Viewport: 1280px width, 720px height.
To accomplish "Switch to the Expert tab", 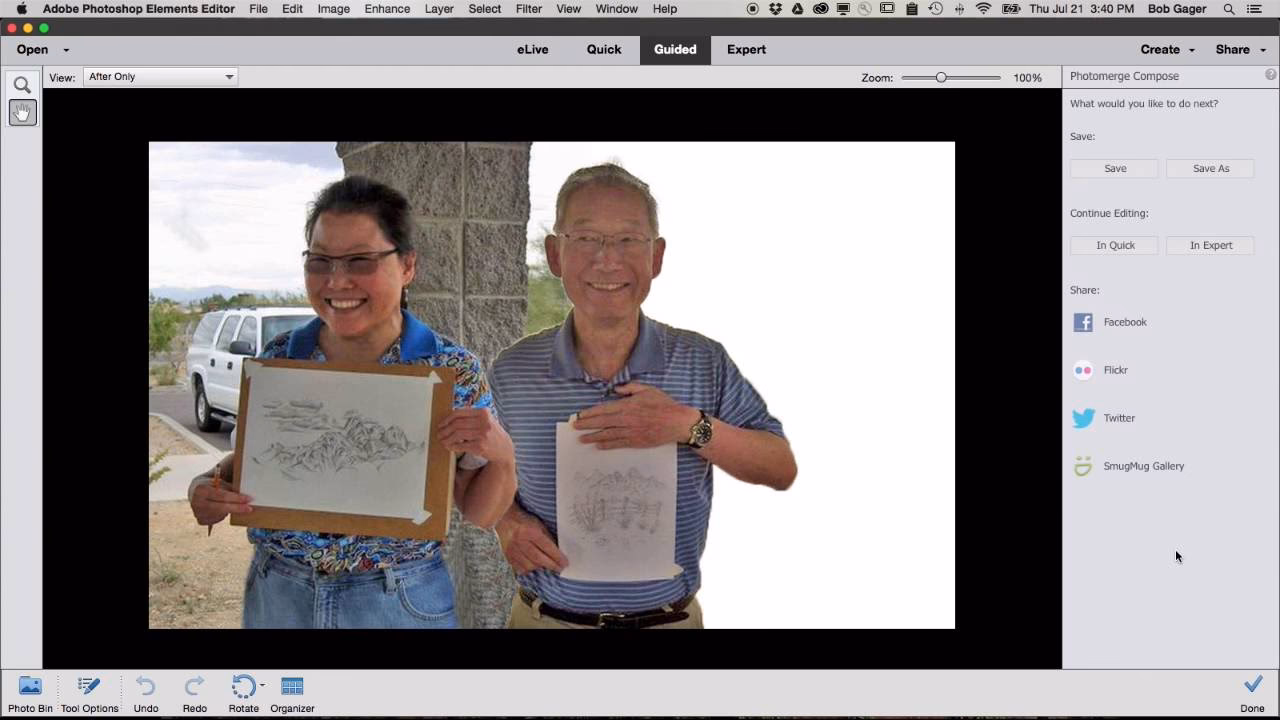I will coord(746,49).
